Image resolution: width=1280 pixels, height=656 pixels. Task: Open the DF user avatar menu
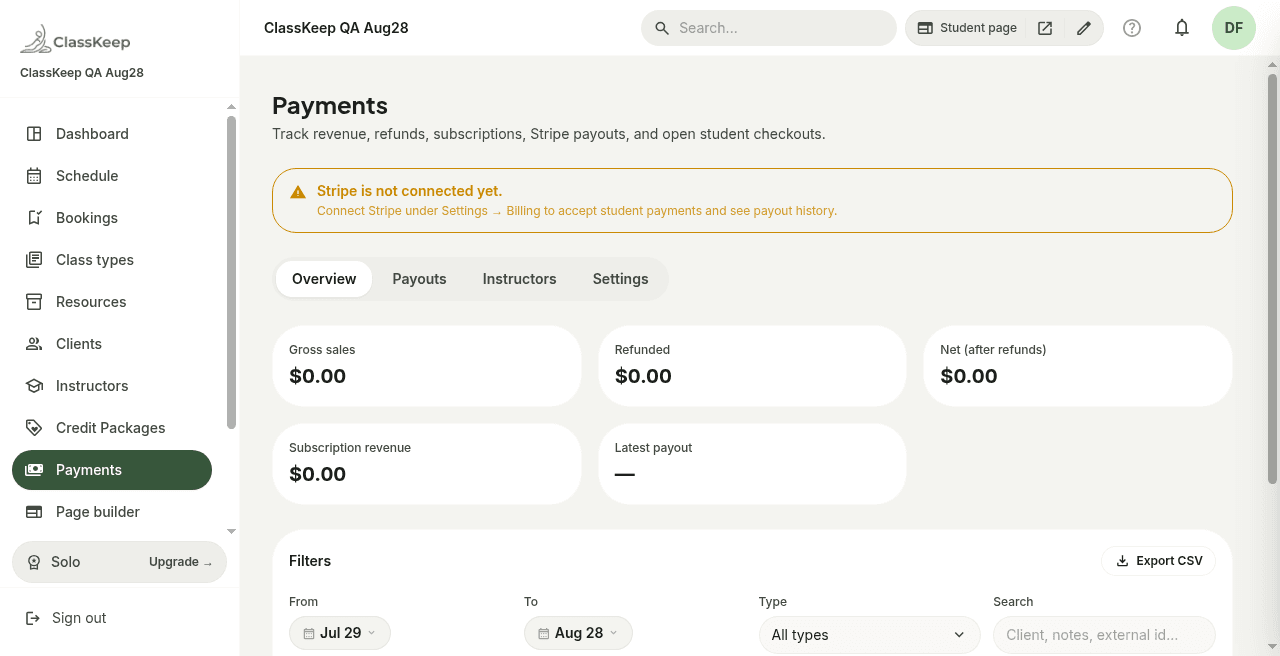tap(1234, 28)
